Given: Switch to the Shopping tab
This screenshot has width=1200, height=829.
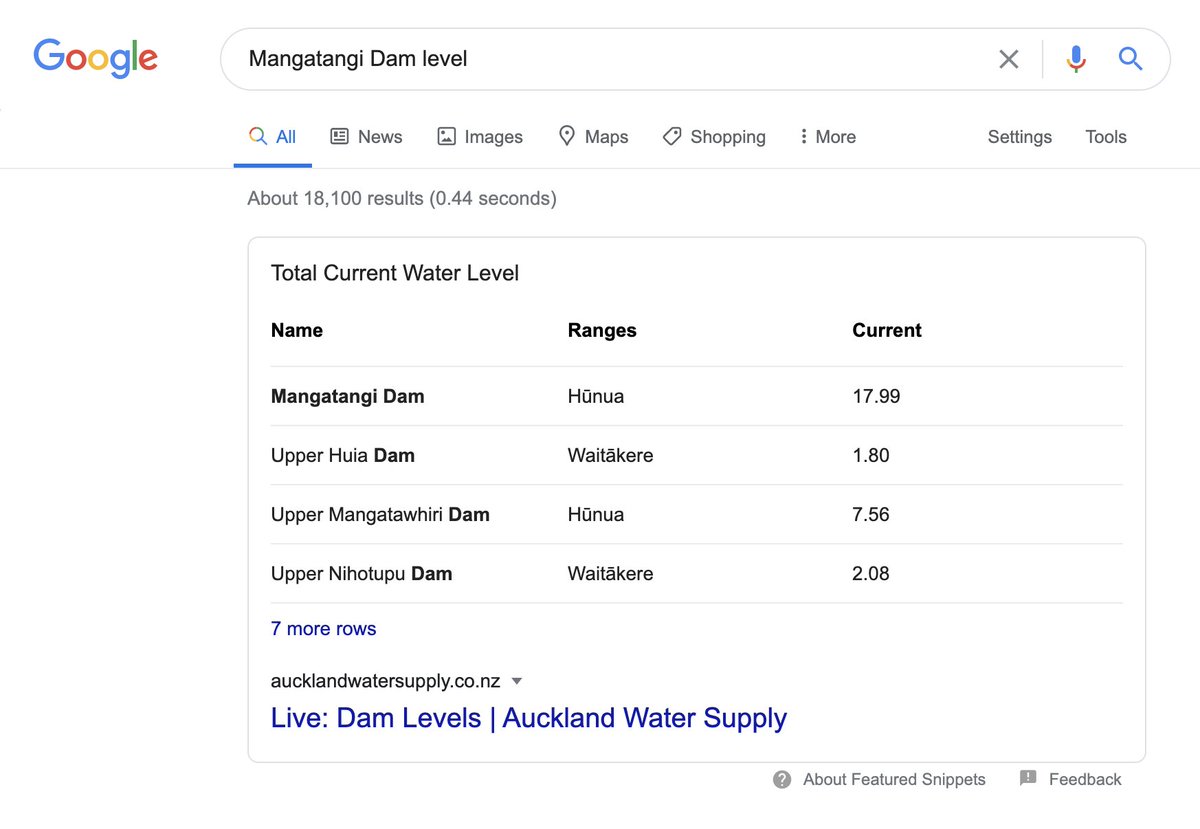Looking at the screenshot, I should tap(714, 137).
